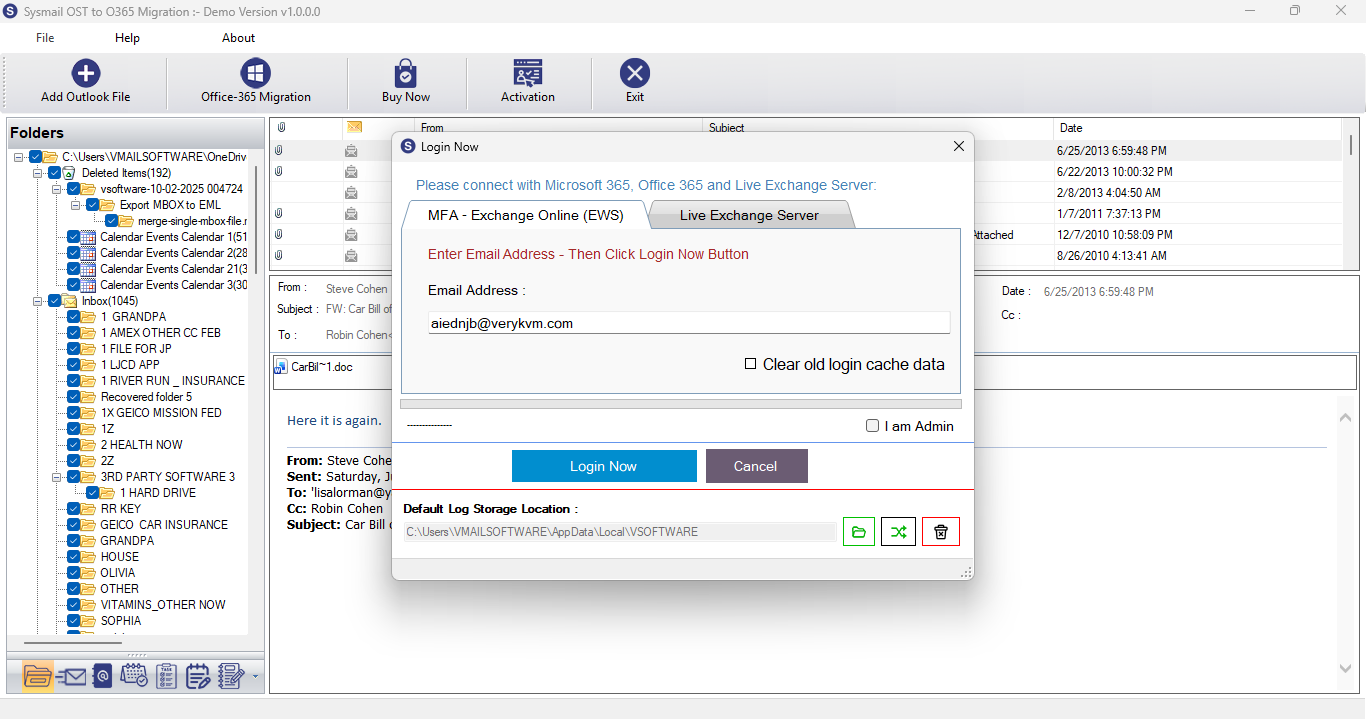The height and width of the screenshot is (720, 1366).
Task: Select the 1X GEICO MISSION FED folder
Action: coord(161,413)
